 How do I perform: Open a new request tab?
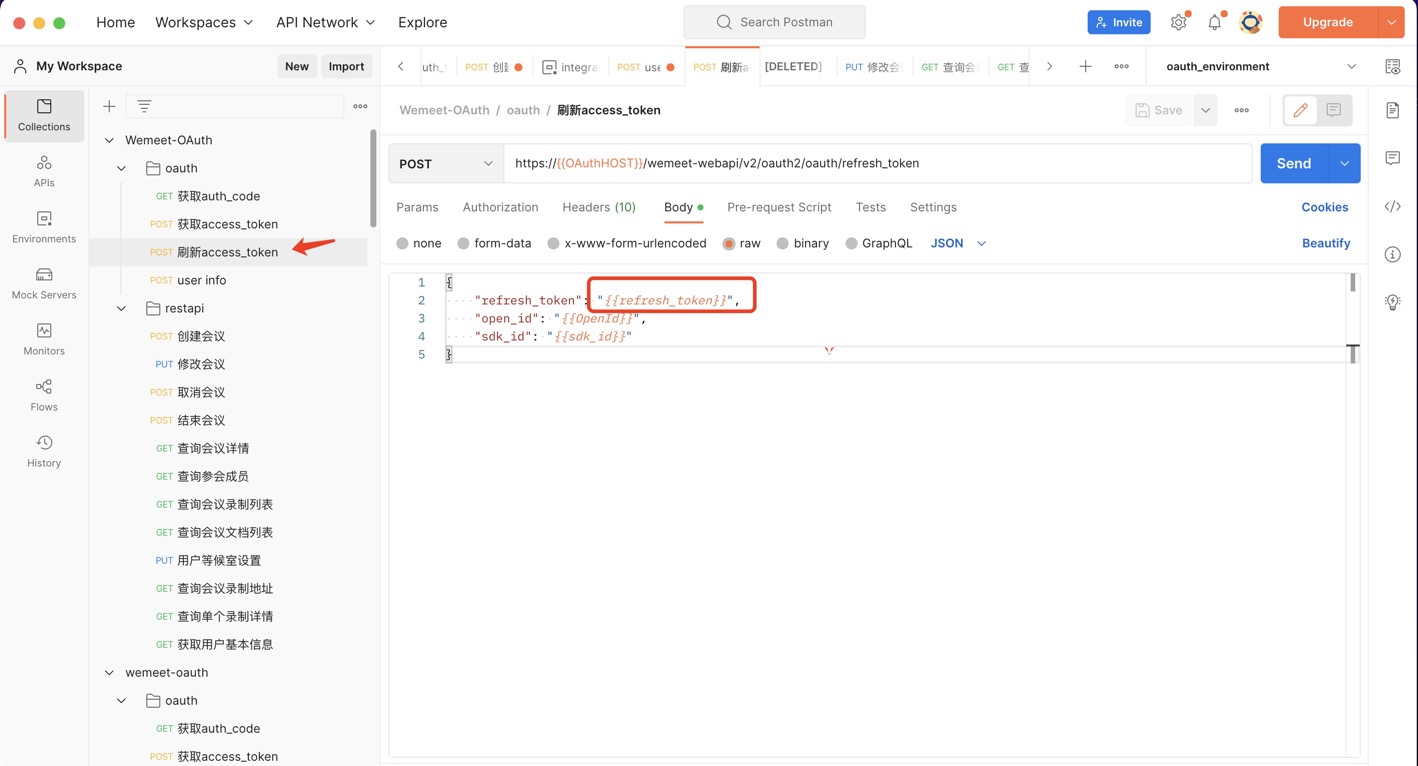point(1085,66)
